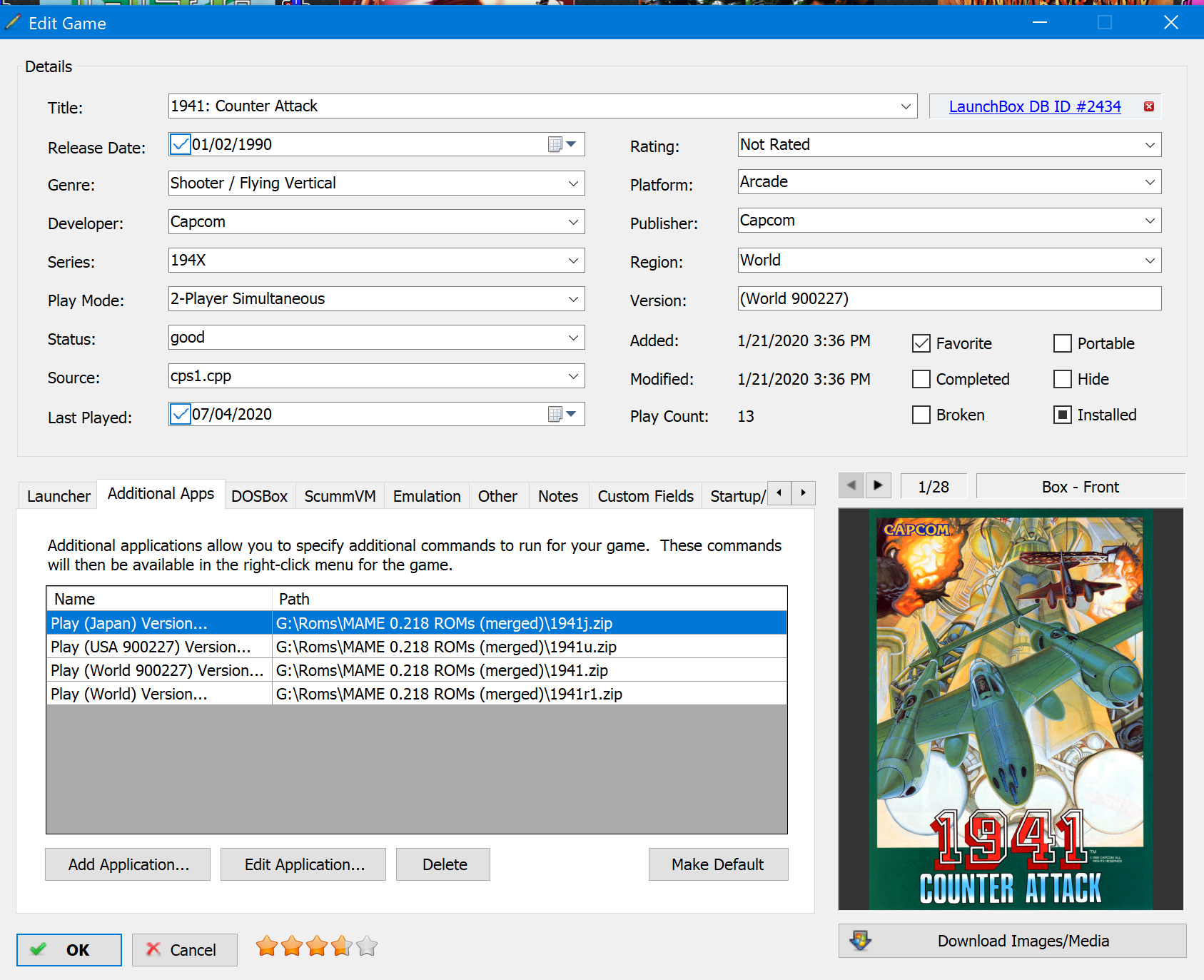Expand the Publisher dropdown
The image size is (1204, 980).
(1150, 221)
